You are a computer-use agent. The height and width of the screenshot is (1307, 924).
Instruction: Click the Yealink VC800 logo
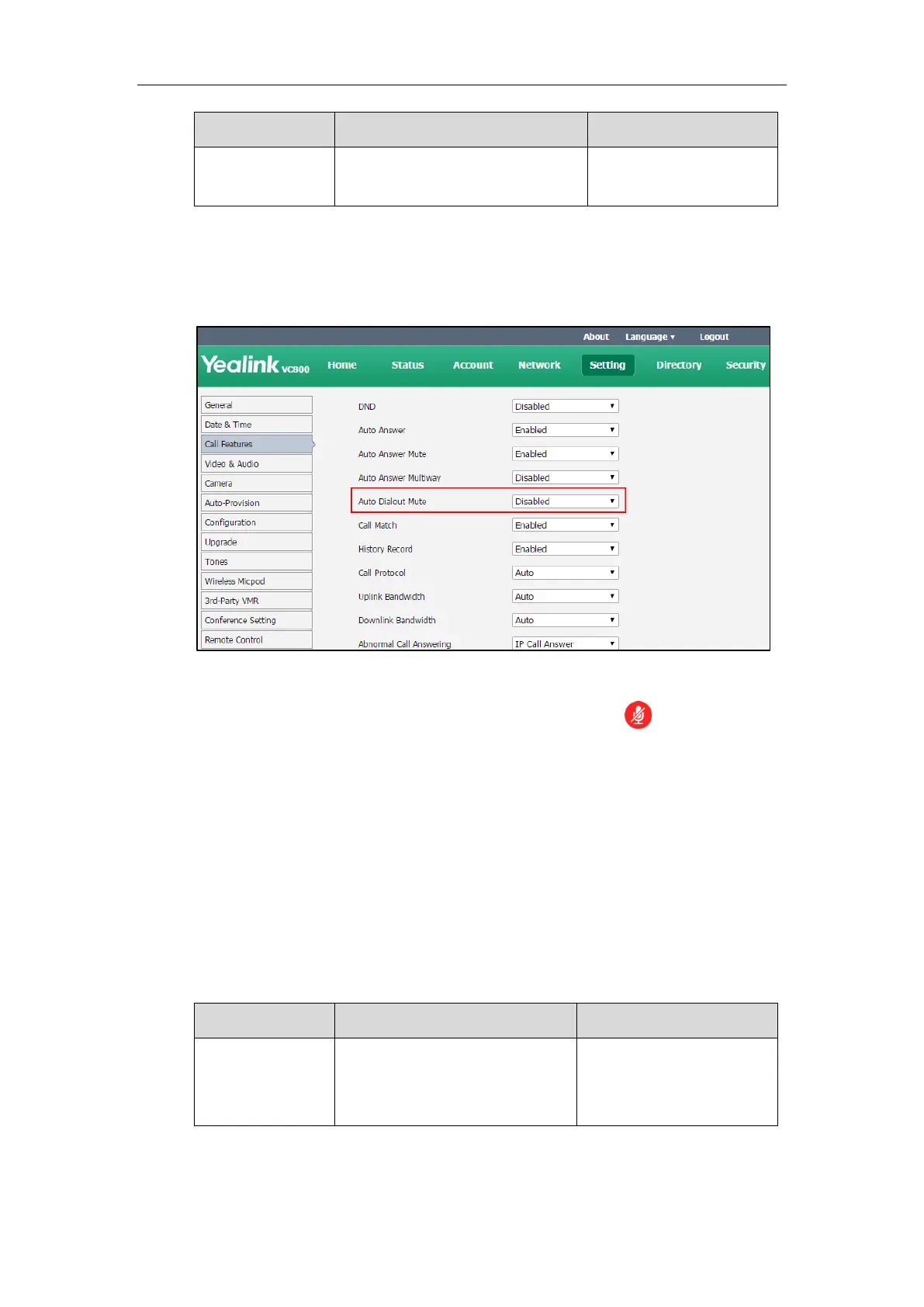255,365
